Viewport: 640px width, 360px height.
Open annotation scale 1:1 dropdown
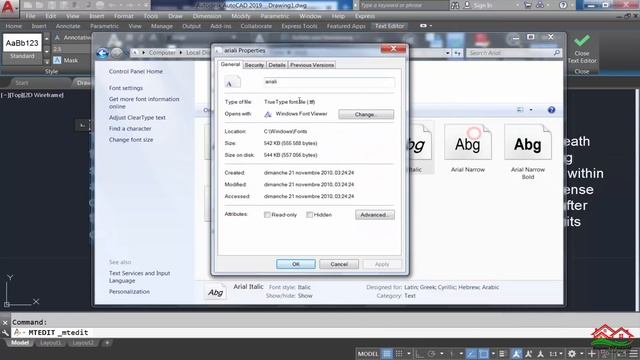(x=556, y=353)
